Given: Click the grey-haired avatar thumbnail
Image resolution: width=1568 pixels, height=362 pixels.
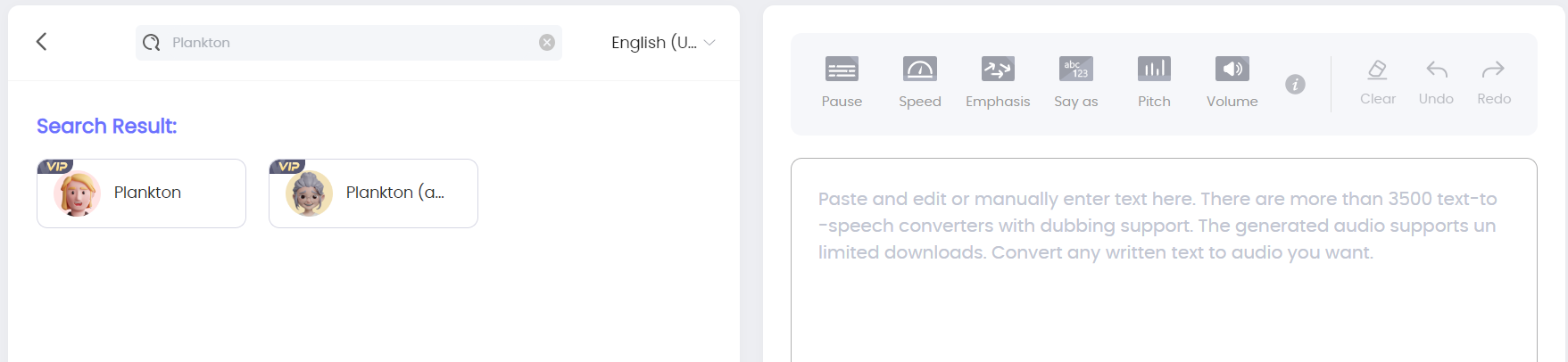Looking at the screenshot, I should click(x=309, y=193).
